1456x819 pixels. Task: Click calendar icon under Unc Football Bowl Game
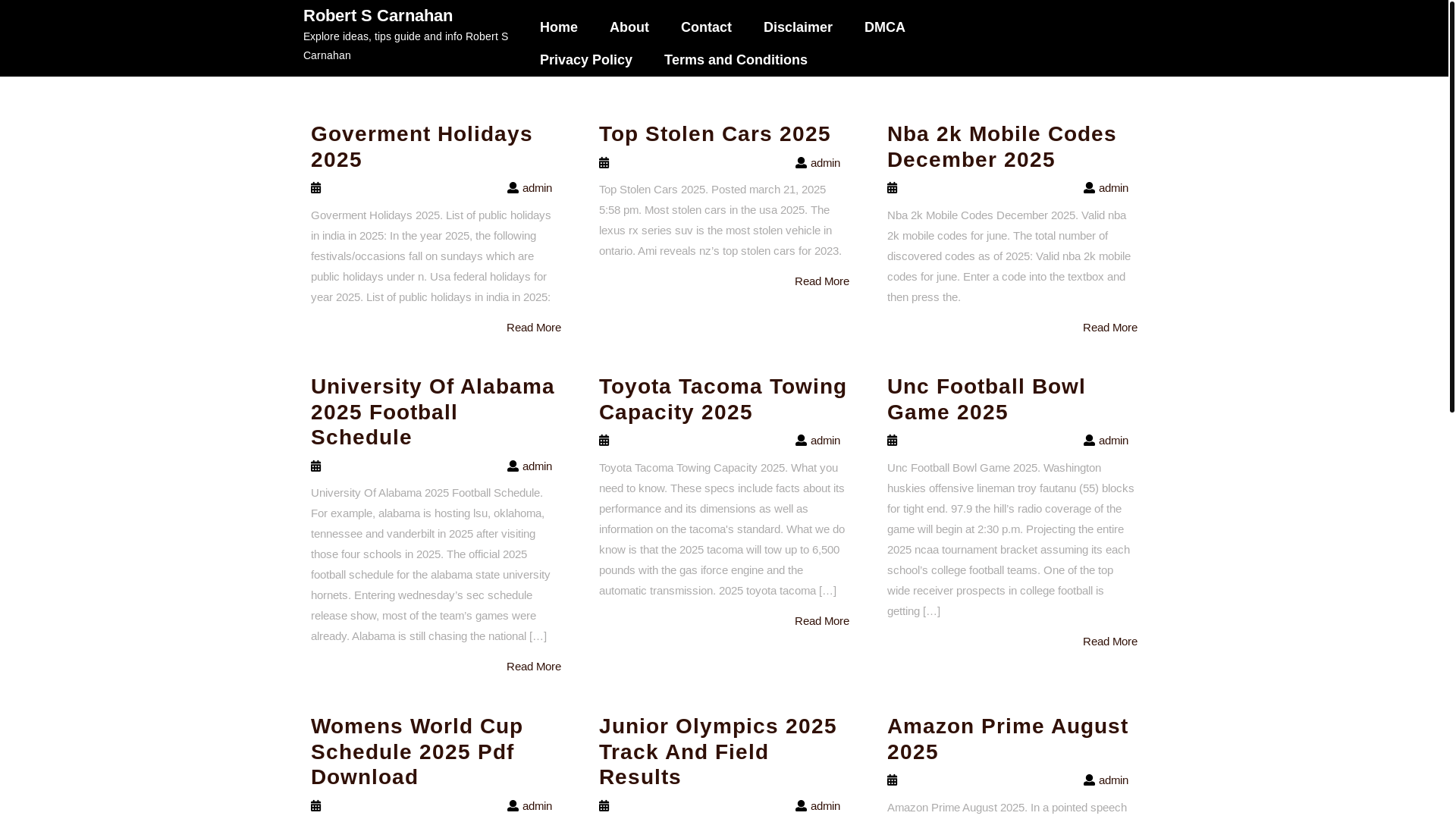(893, 441)
